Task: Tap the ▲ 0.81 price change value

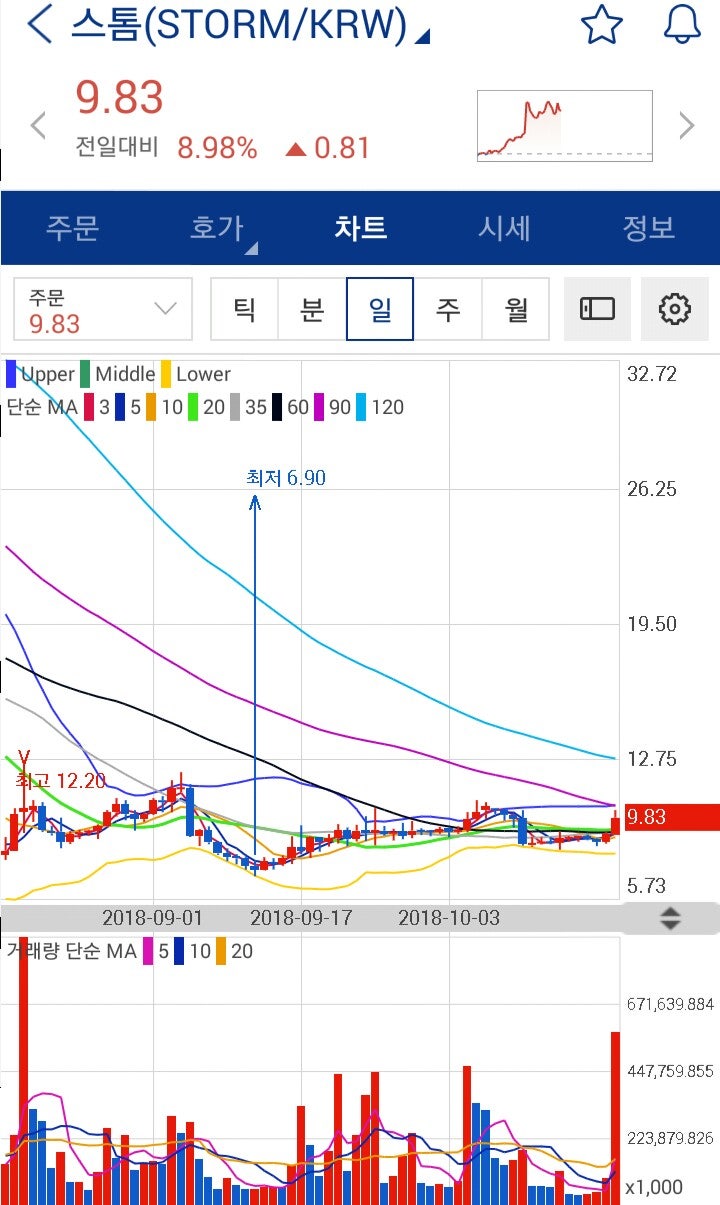Action: pos(328,148)
